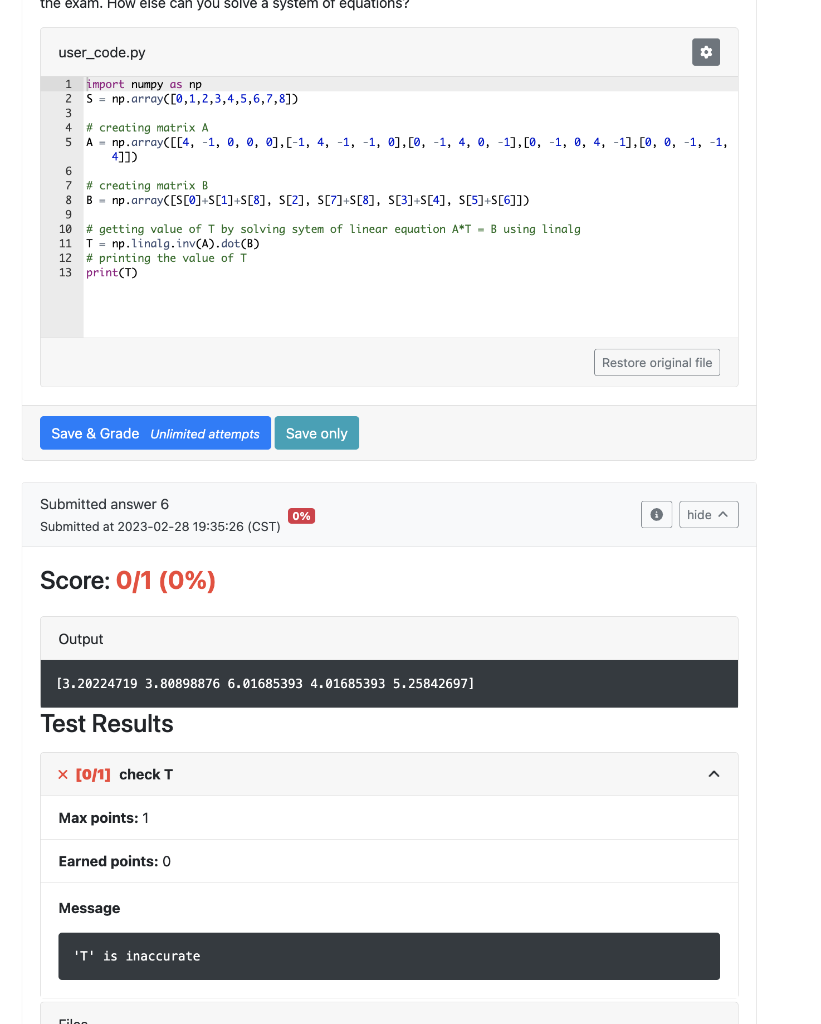Click Save & Grade button
This screenshot has width=821, height=1024.
click(155, 433)
